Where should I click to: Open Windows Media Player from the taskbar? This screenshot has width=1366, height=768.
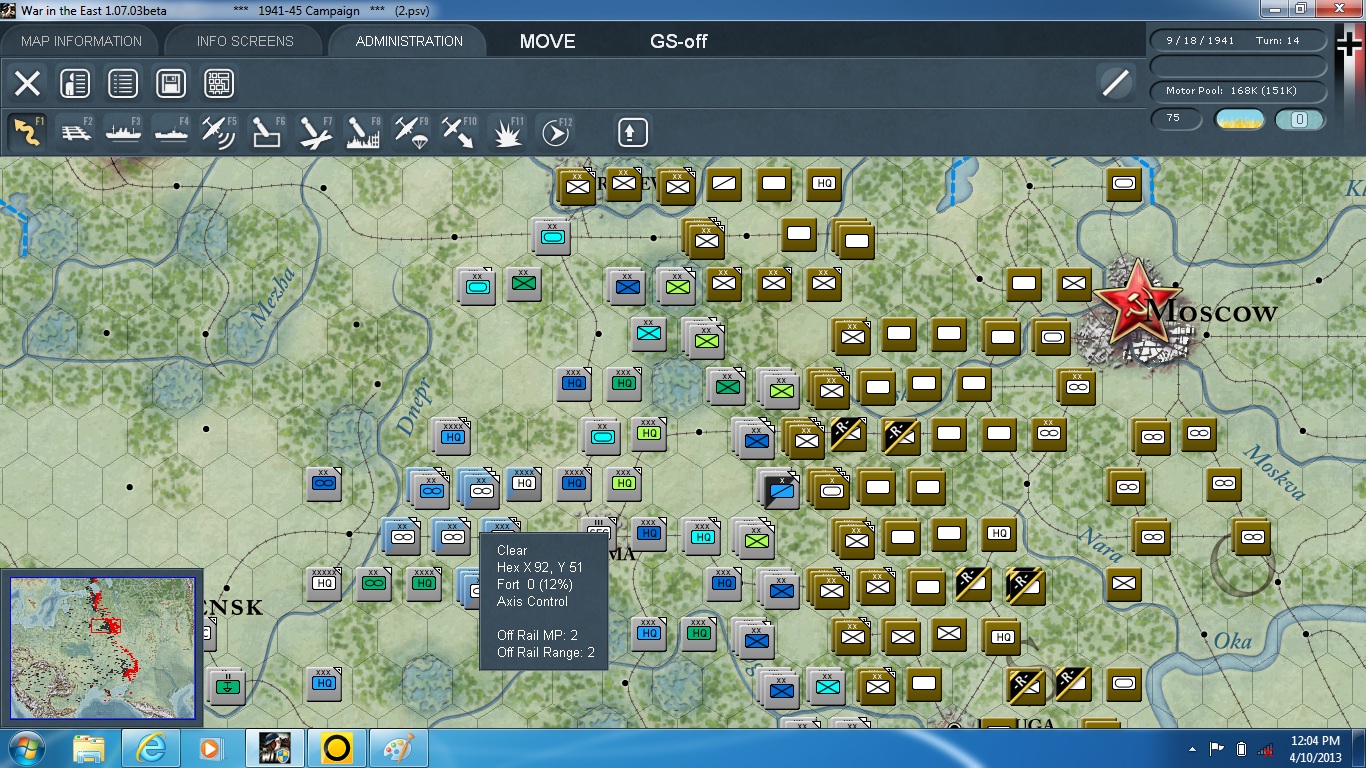click(212, 748)
